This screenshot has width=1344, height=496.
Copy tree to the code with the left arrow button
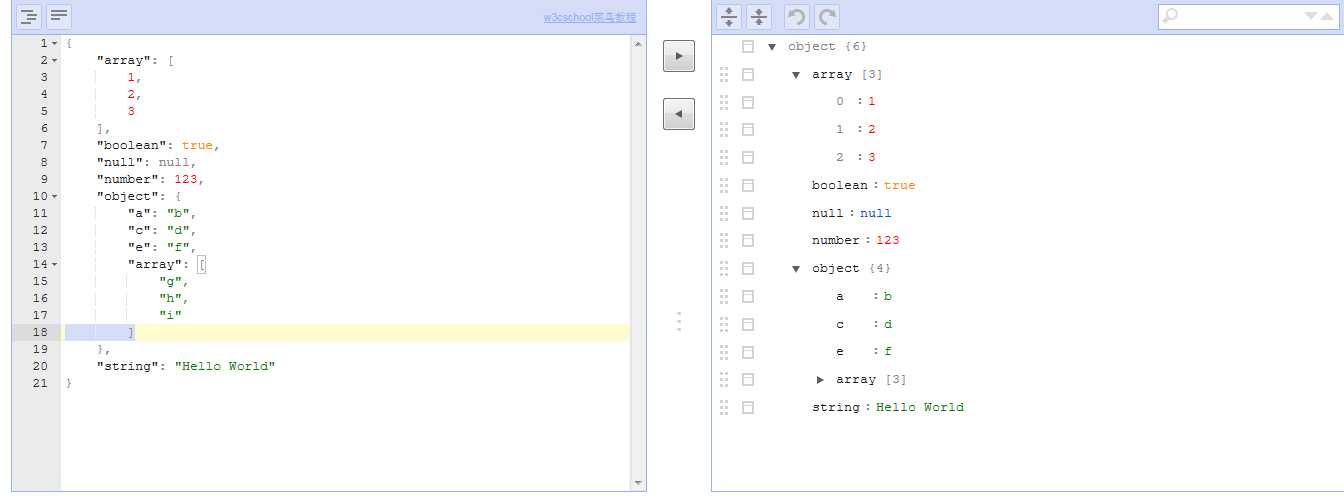(678, 114)
